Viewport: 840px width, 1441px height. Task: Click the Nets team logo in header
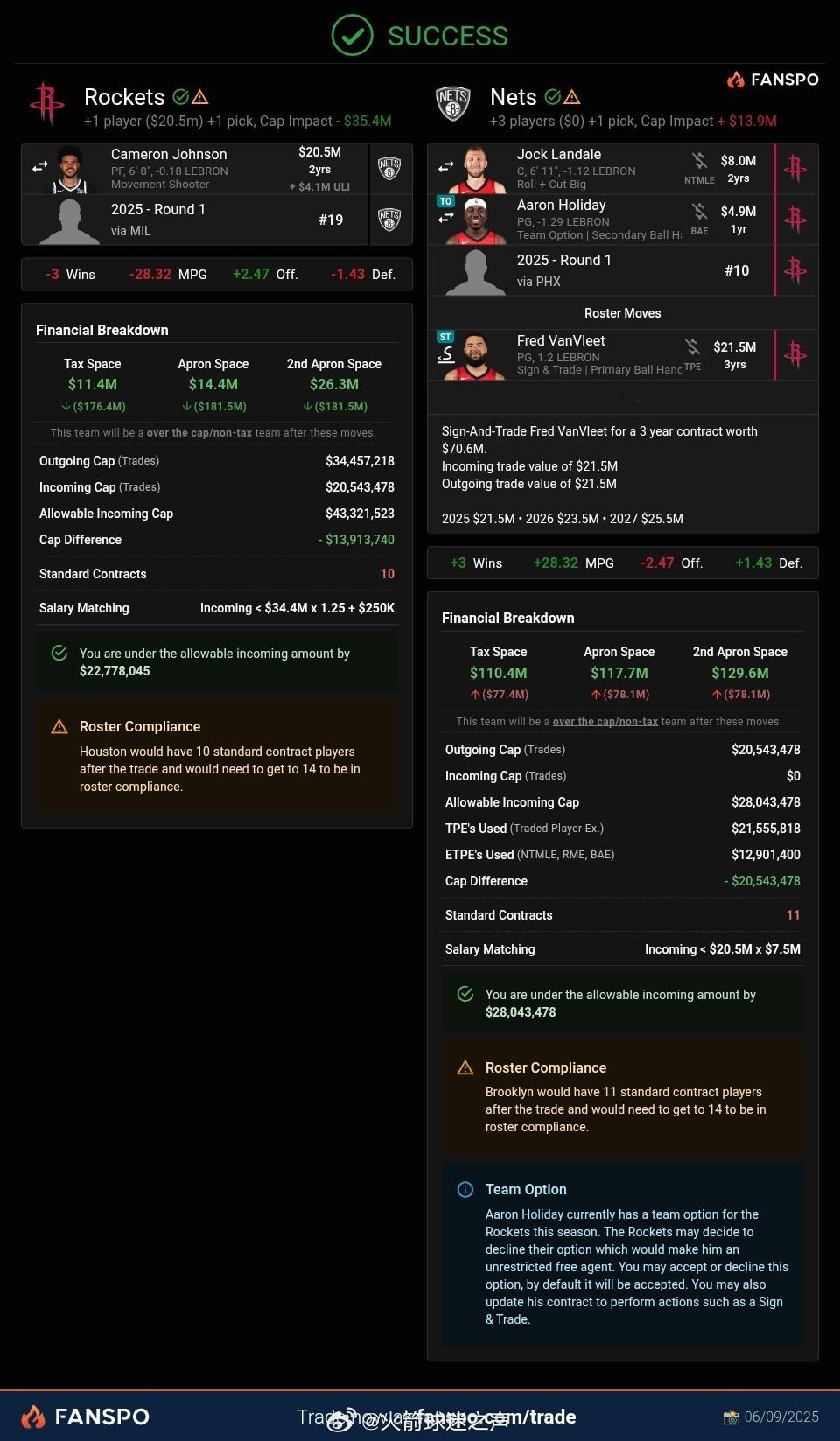(453, 104)
